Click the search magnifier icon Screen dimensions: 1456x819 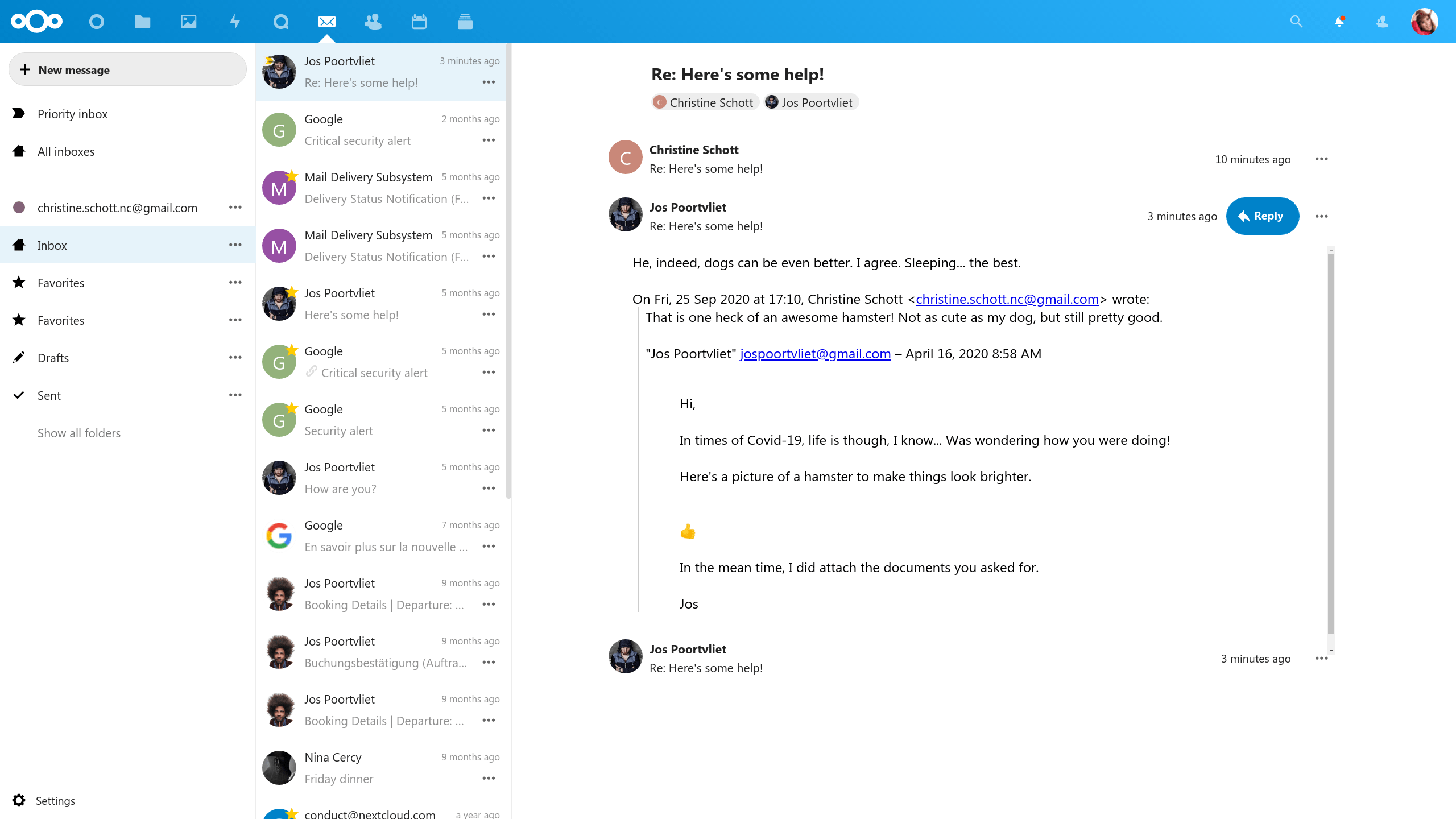1296,22
